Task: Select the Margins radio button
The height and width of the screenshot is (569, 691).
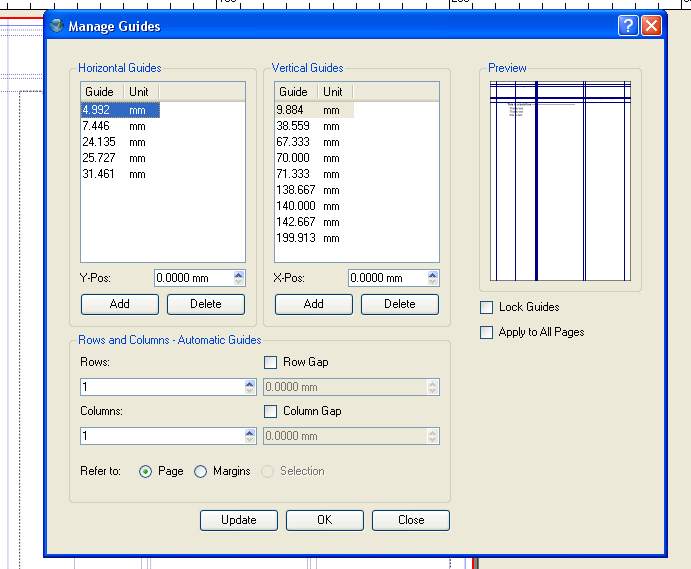Action: click(x=200, y=471)
